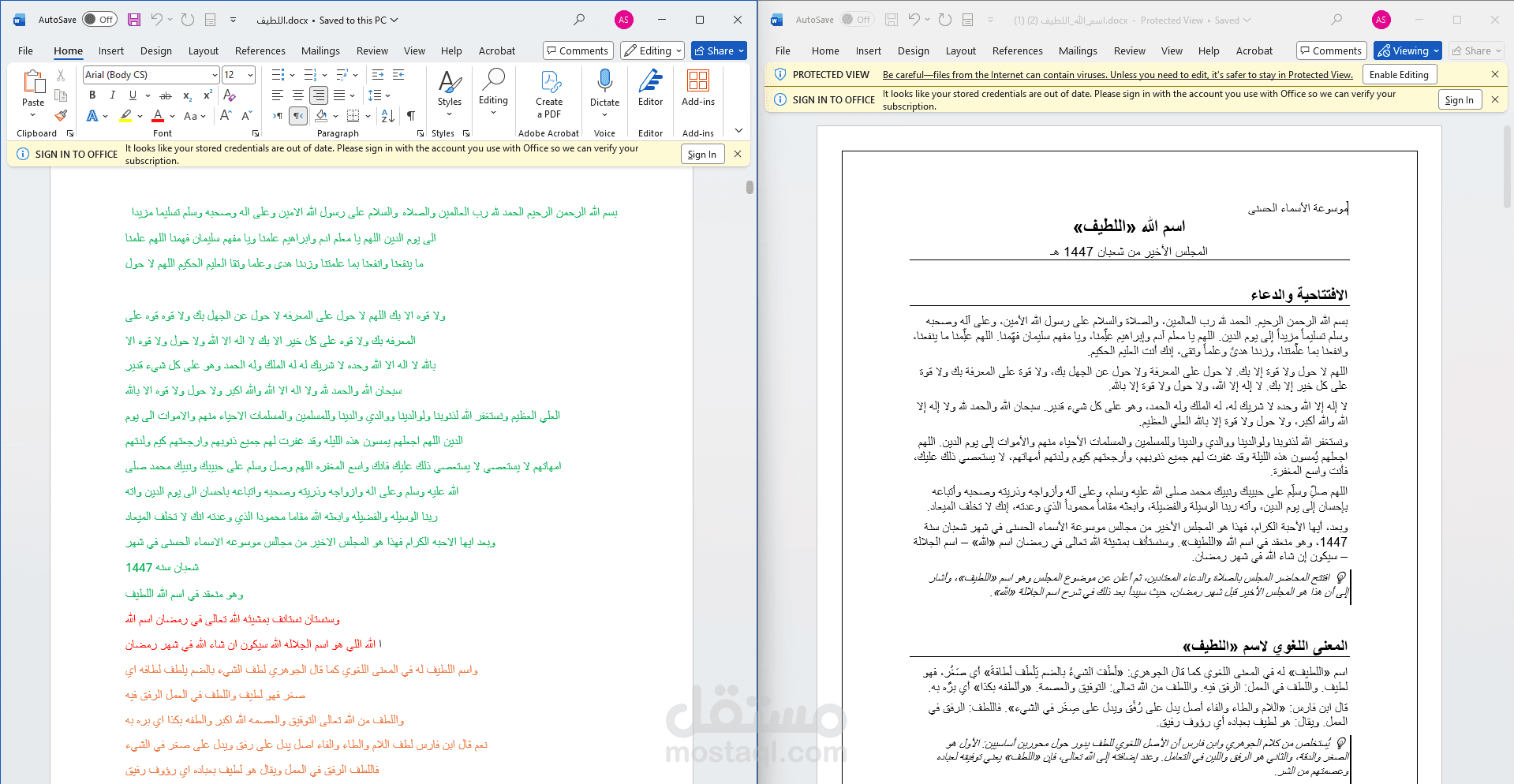Toggle Align Right
The height and width of the screenshot is (784, 1514).
(x=319, y=95)
